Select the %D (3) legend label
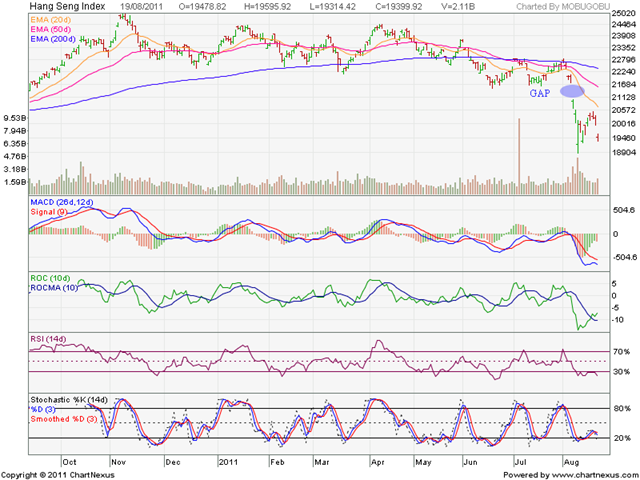 43,409
